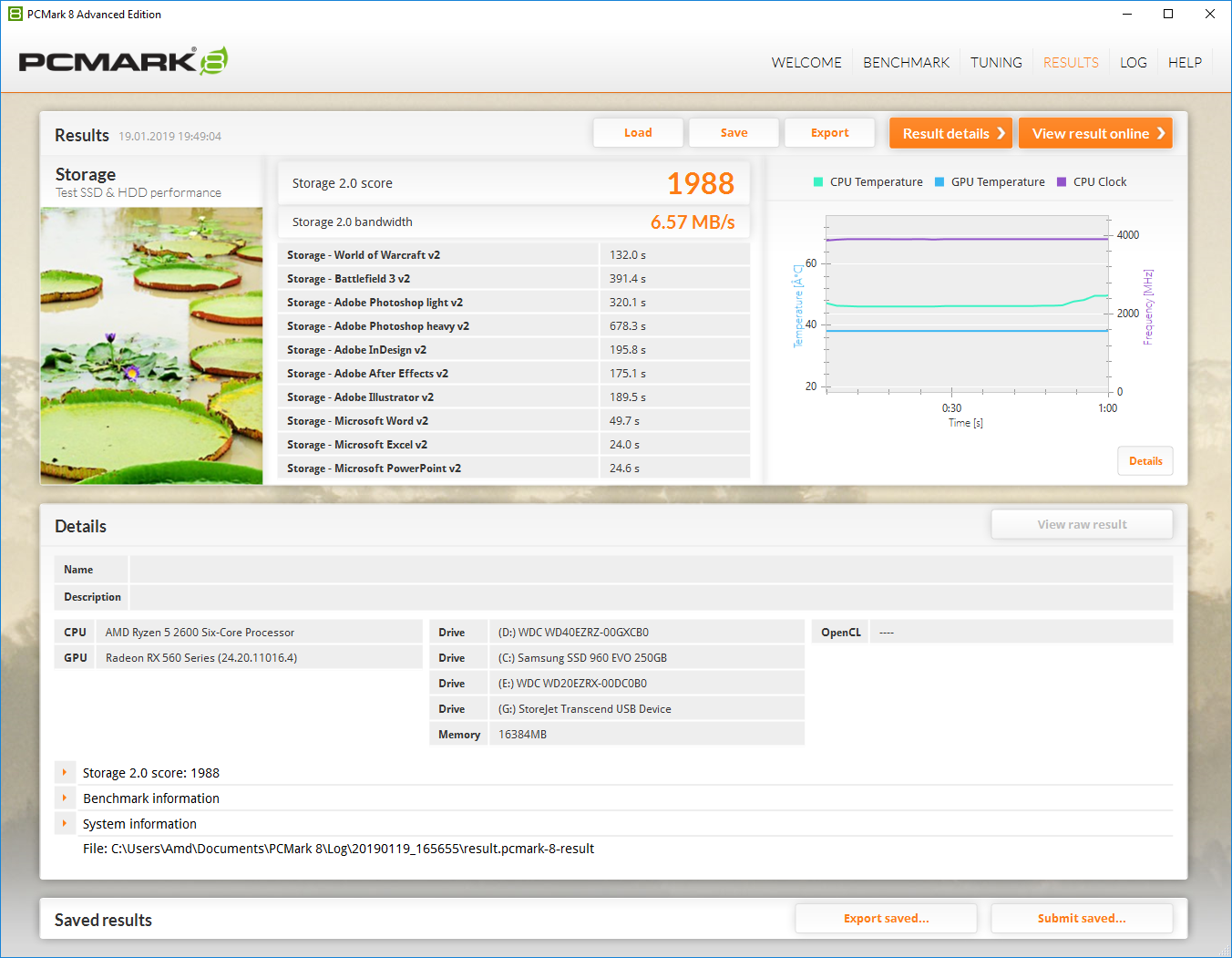Click the Load button

point(638,133)
